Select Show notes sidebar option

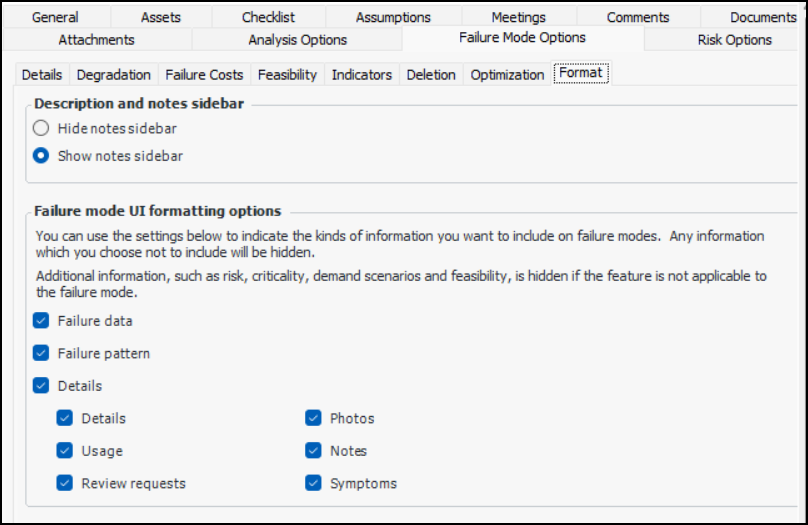click(41, 156)
